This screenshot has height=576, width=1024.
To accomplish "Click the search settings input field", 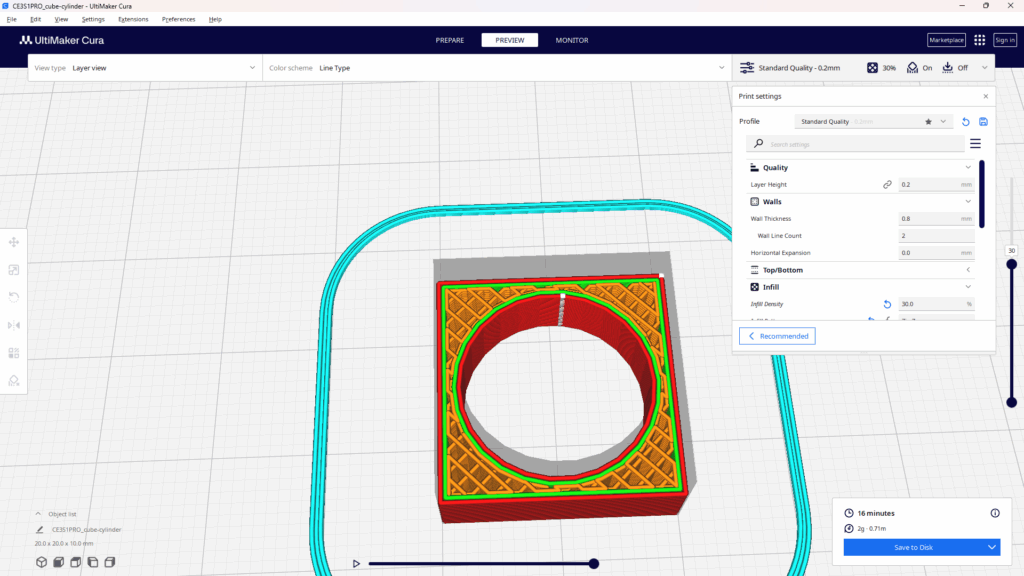I will pos(855,143).
